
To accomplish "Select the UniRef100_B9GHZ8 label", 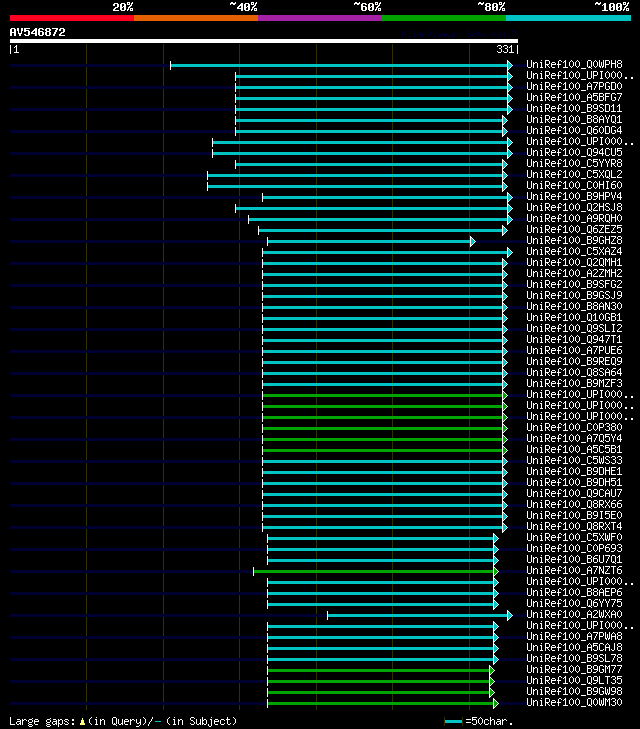I will pyautogui.click(x=574, y=240).
